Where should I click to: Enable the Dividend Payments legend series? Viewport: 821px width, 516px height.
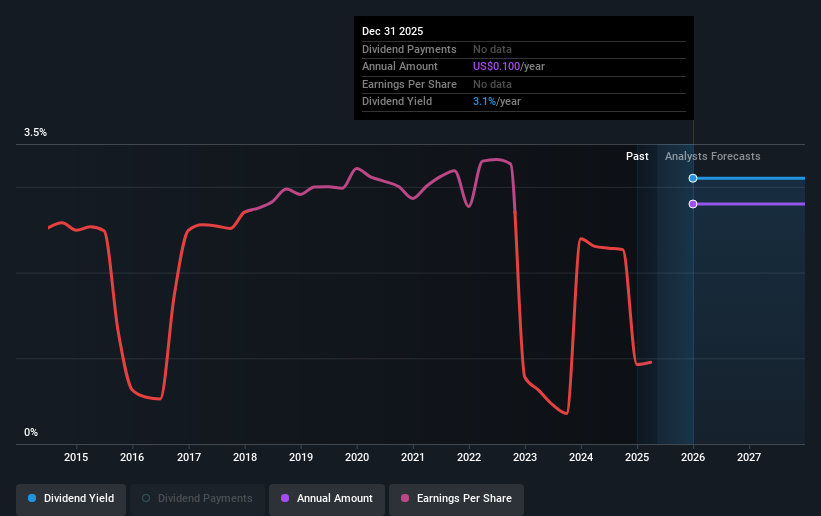197,499
